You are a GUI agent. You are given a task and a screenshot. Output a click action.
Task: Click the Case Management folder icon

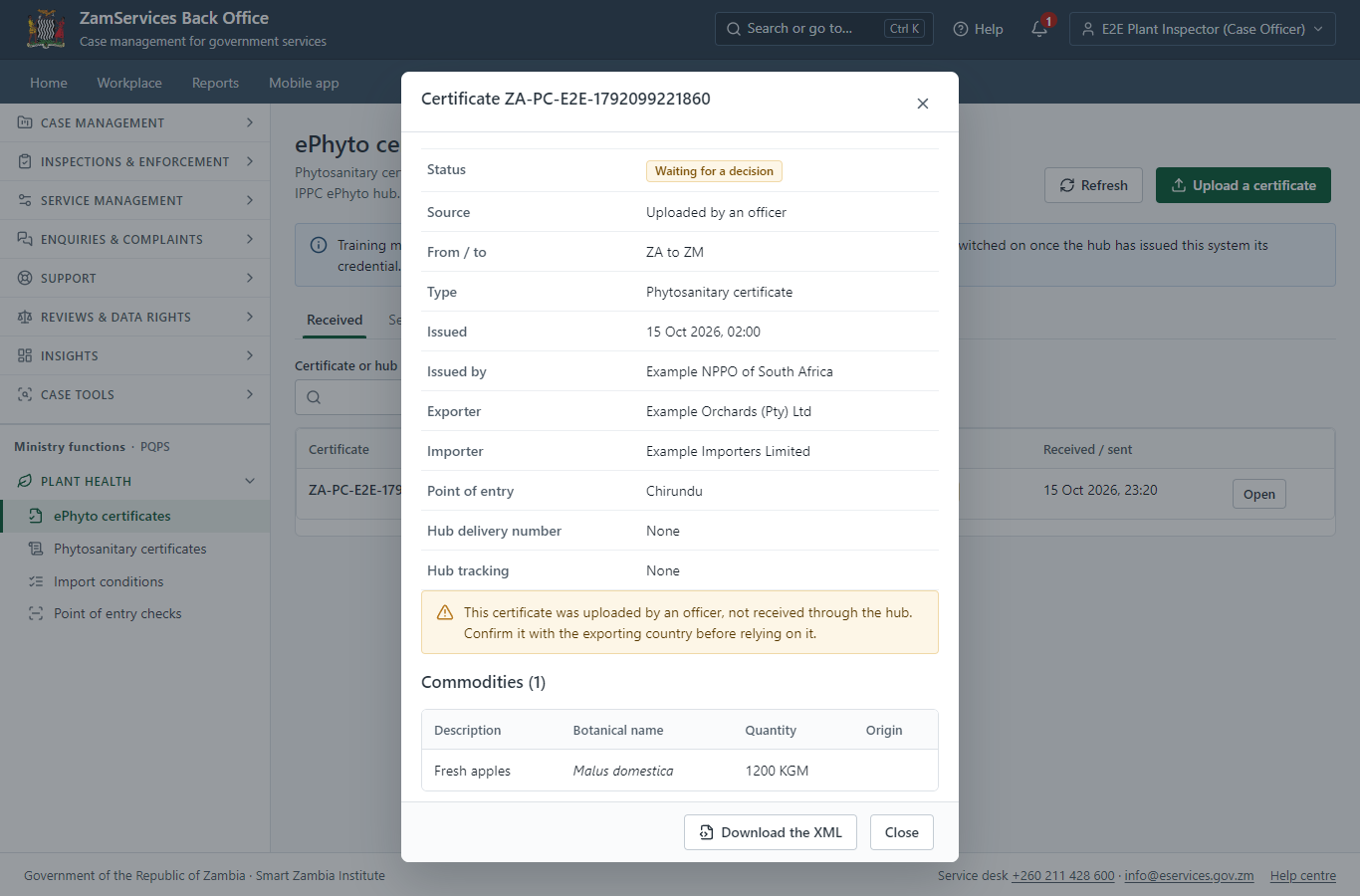pyautogui.click(x=25, y=122)
